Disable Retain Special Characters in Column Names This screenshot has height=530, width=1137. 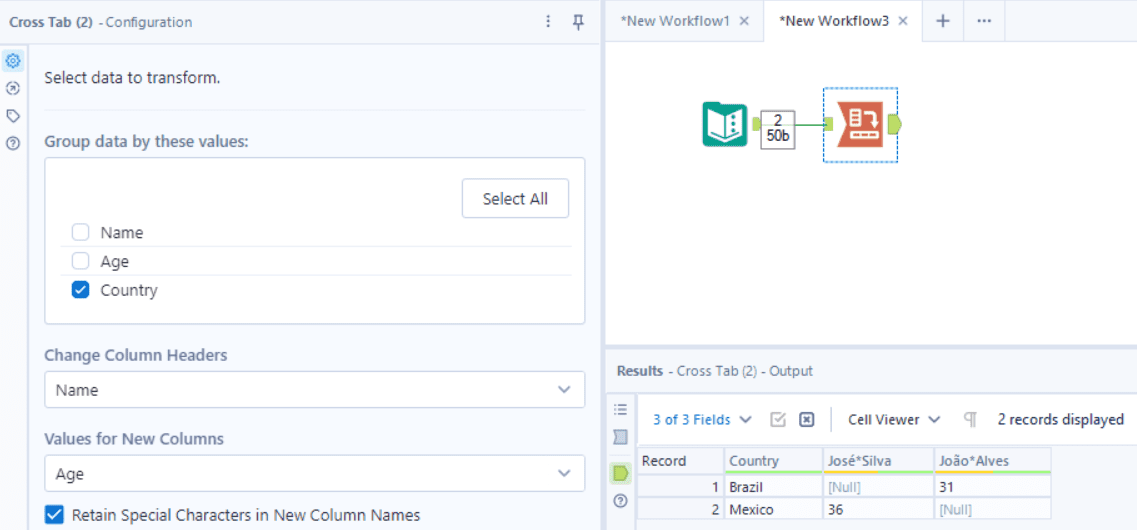tap(54, 515)
